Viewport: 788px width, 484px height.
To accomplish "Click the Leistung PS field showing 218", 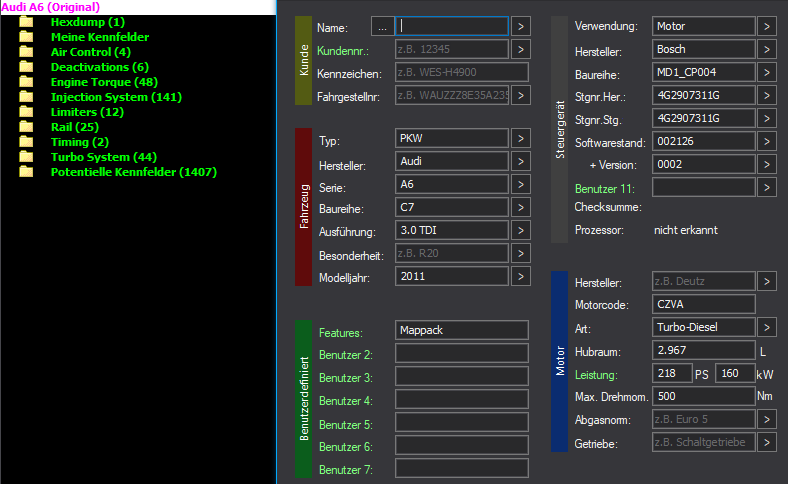I will 672,373.
